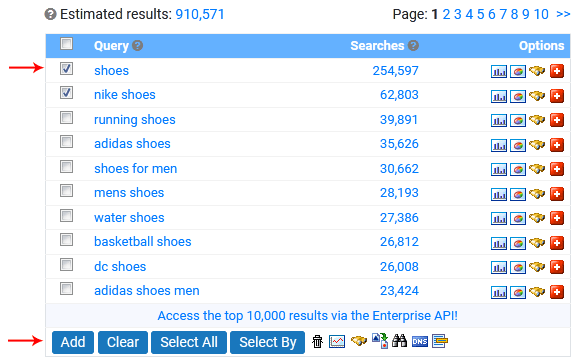Click the black binoculars icon
Image resolution: width=580 pixels, height=360 pixels.
point(399,340)
